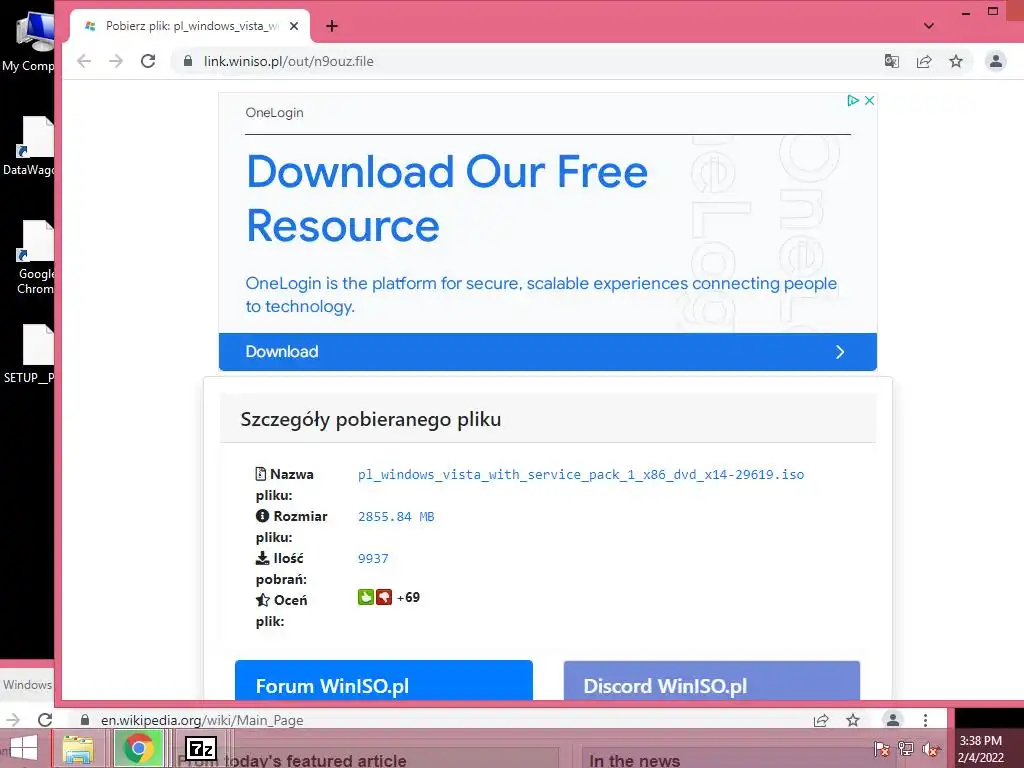Open Discord WinISO.pl button
1024x768 pixels.
(712, 680)
